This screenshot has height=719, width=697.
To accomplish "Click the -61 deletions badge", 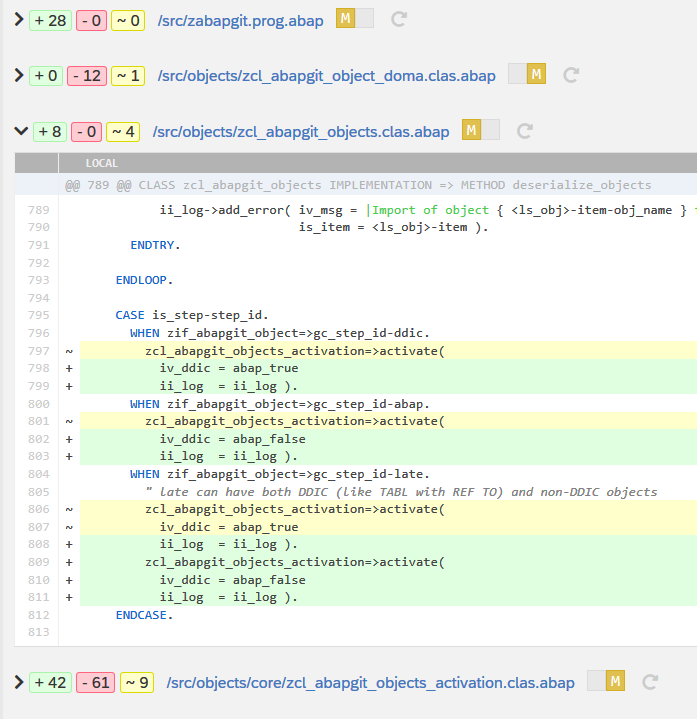I will 95,683.
